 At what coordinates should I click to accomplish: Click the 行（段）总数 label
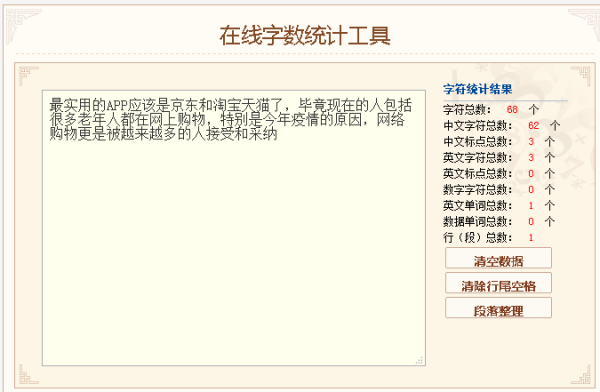pyautogui.click(x=477, y=238)
